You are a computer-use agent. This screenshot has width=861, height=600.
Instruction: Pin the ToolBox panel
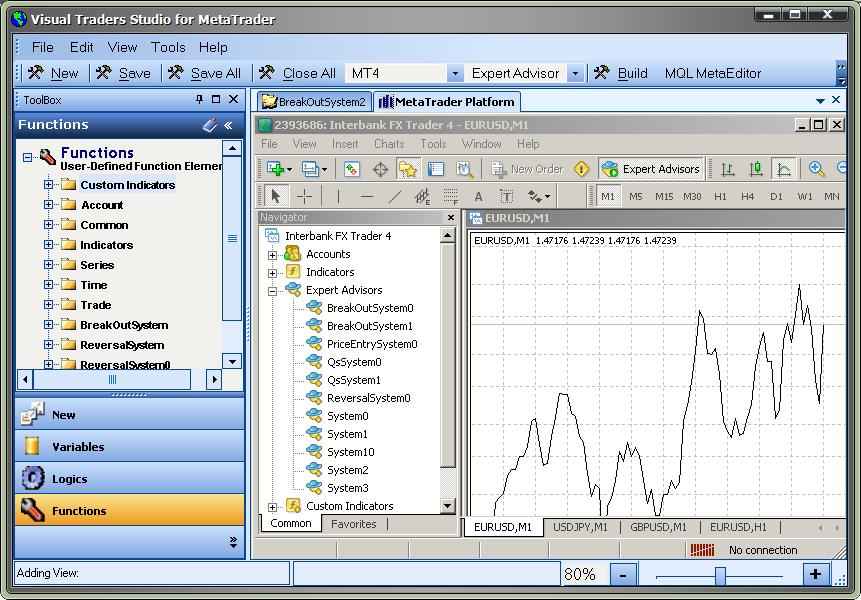click(x=199, y=99)
